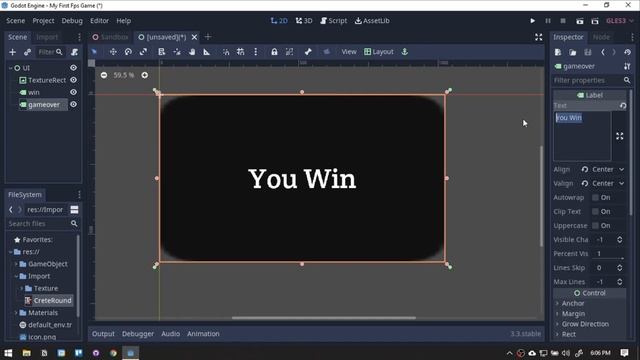Stop the running scene
The height and width of the screenshot is (360, 640).
tap(563, 21)
